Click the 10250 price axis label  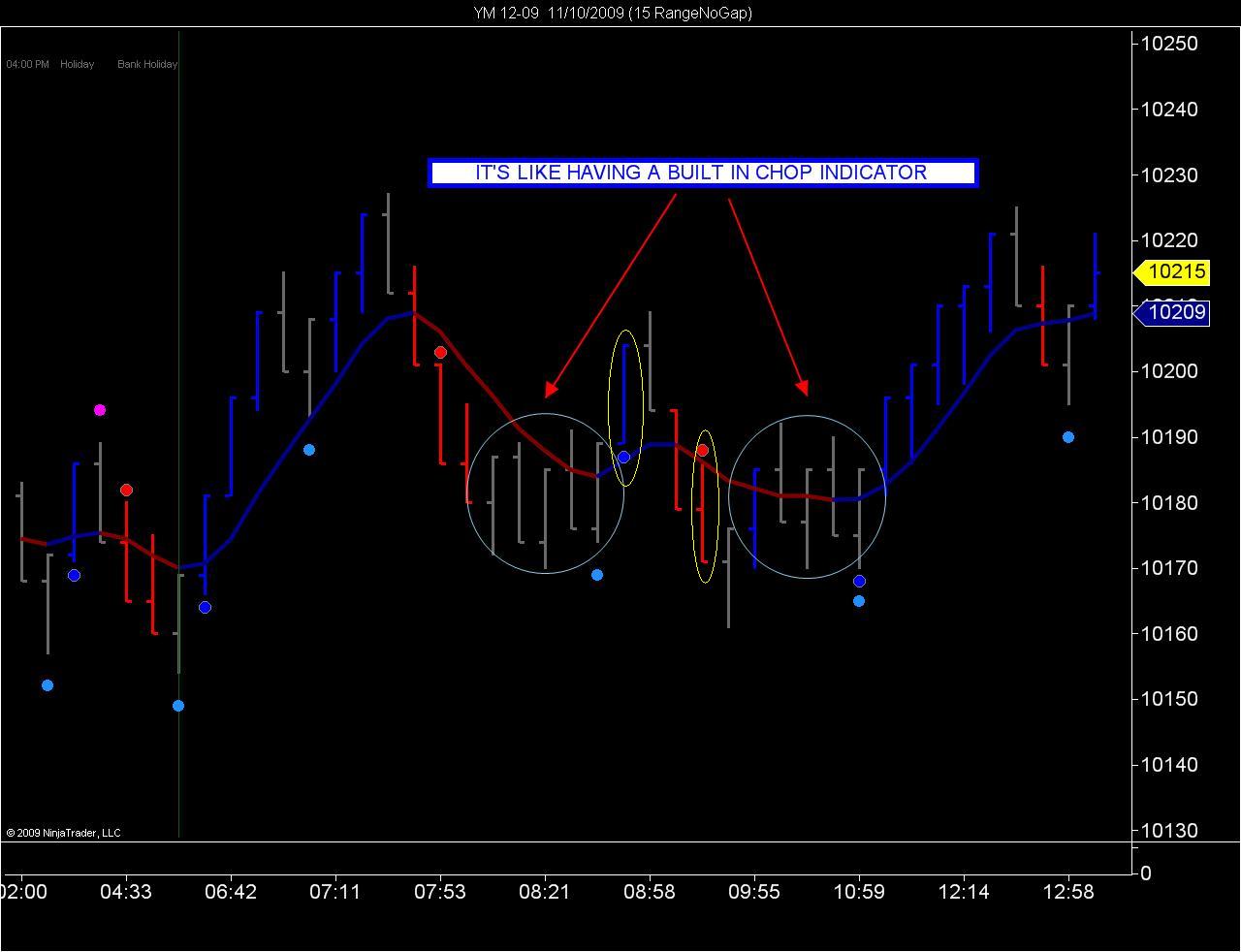click(x=1169, y=44)
